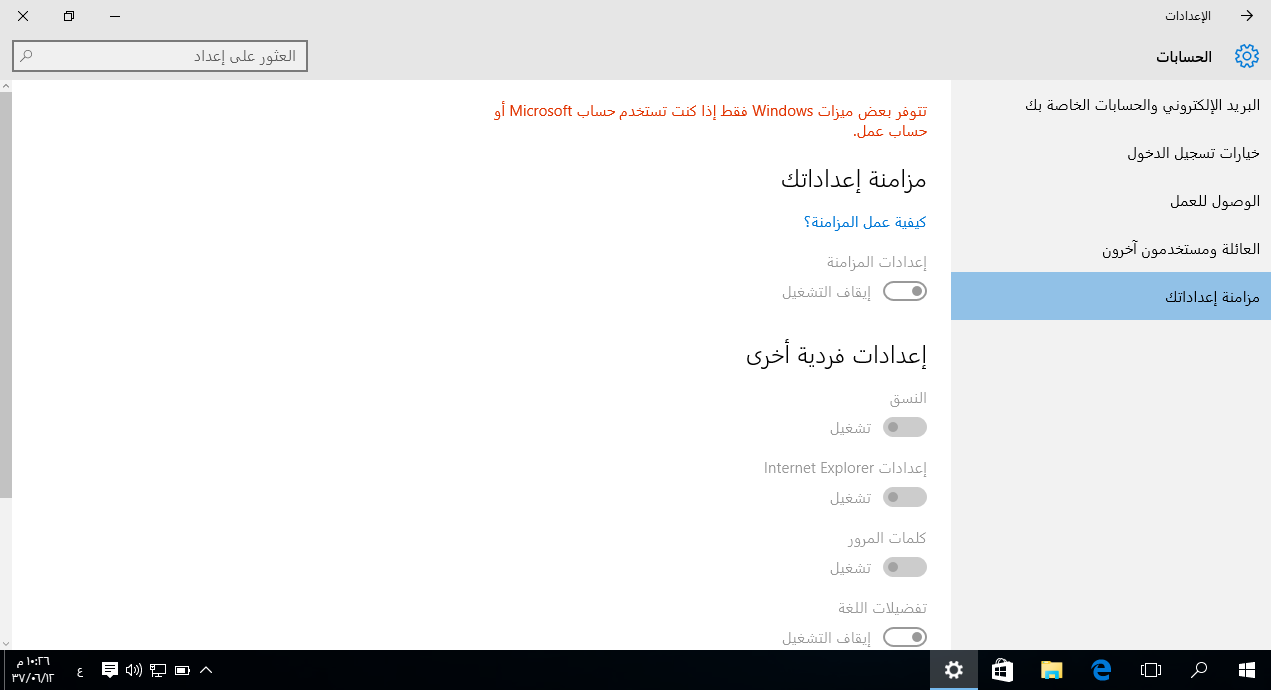Select البريد الإلكتروني والحسابات الخاصة بك
1271x690 pixels.
coord(1111,105)
